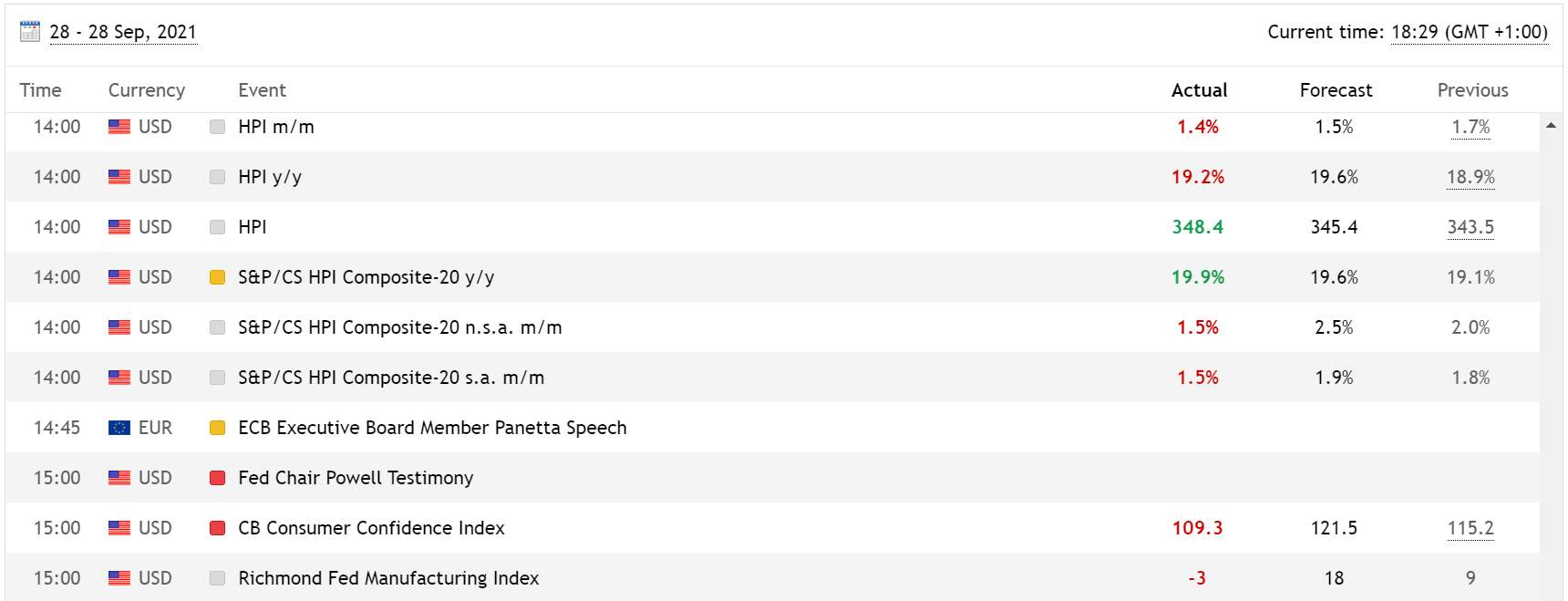
Task: Open the calendar date picker icon
Action: [x=30, y=32]
